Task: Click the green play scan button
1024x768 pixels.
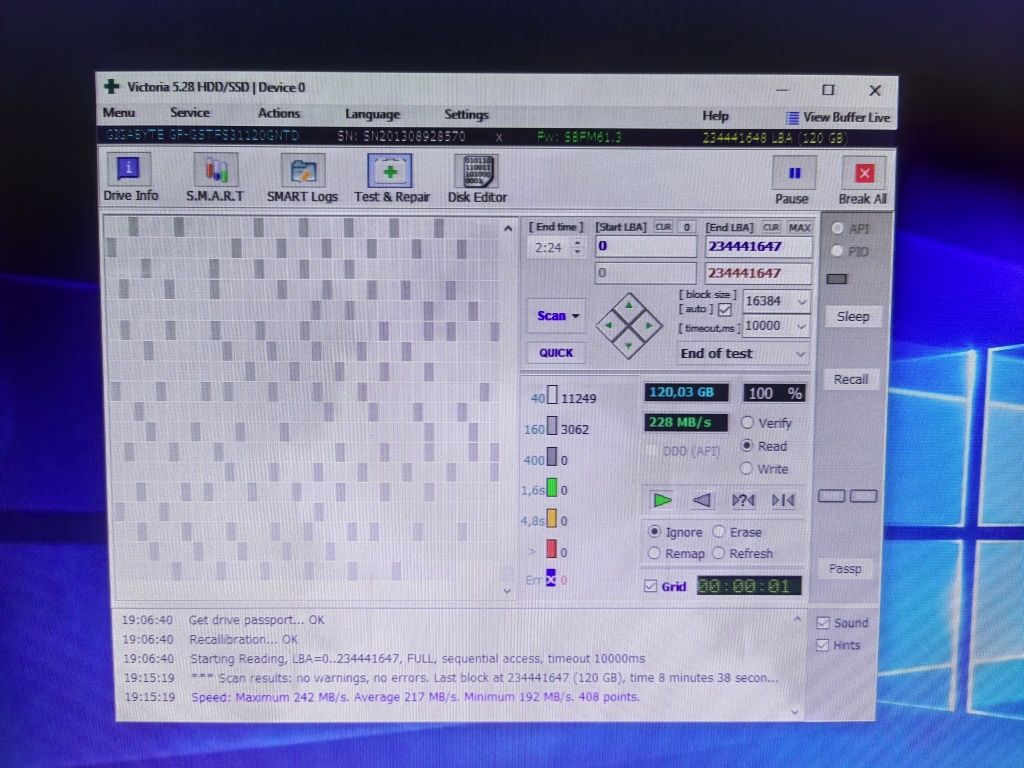Action: (662, 500)
